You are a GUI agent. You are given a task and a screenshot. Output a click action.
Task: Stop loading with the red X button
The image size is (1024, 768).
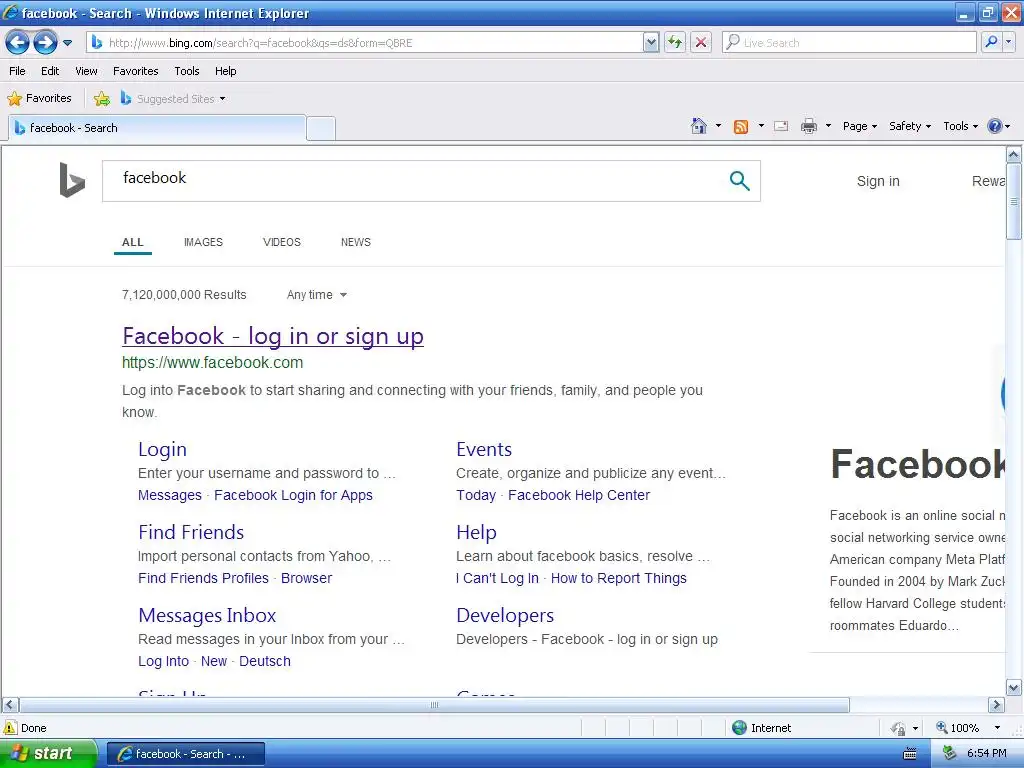(701, 43)
